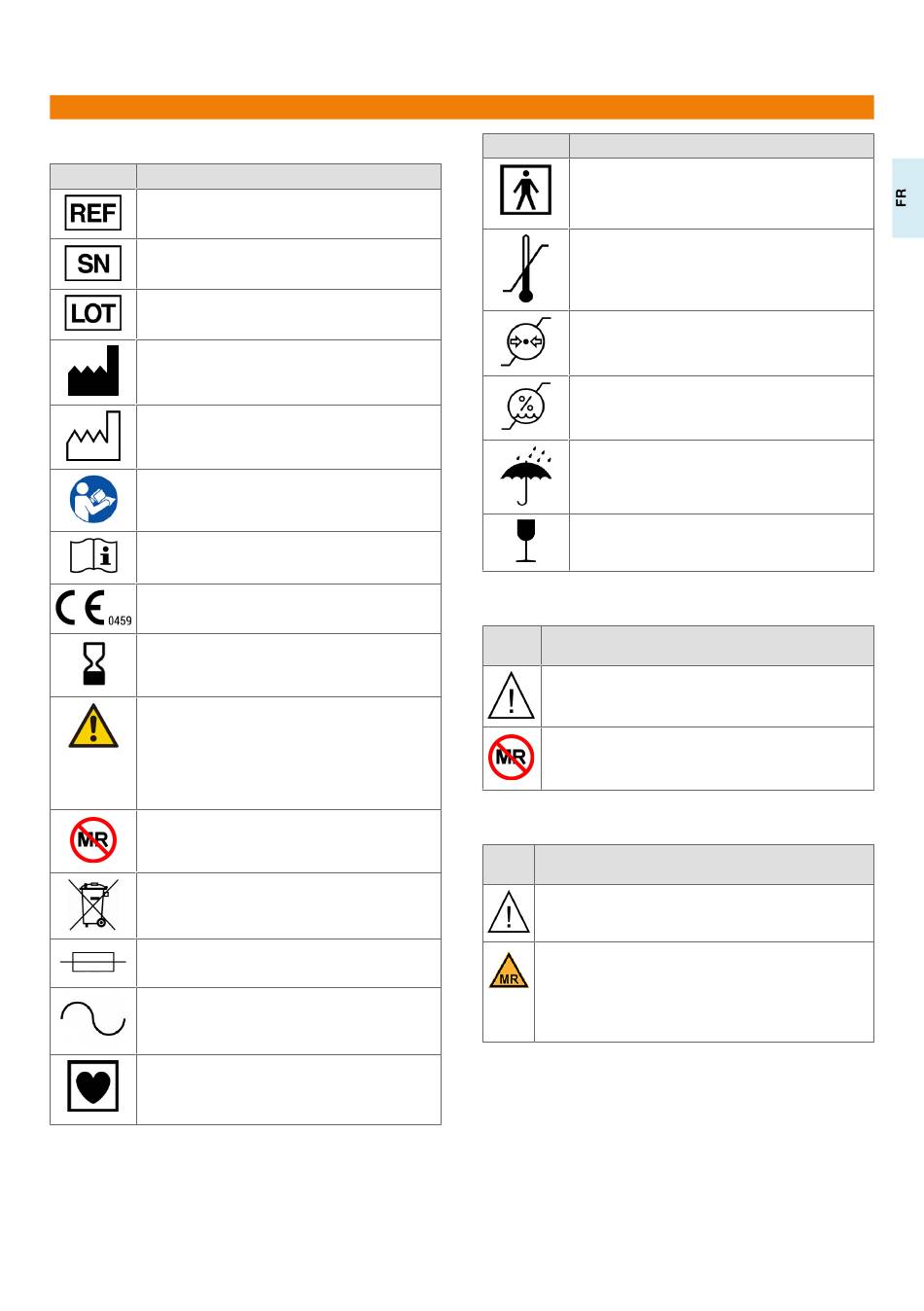Click the outlined date-of-manufacture factory icon
Viewport: 924px width, 1311px height.
pyautogui.click(x=93, y=436)
